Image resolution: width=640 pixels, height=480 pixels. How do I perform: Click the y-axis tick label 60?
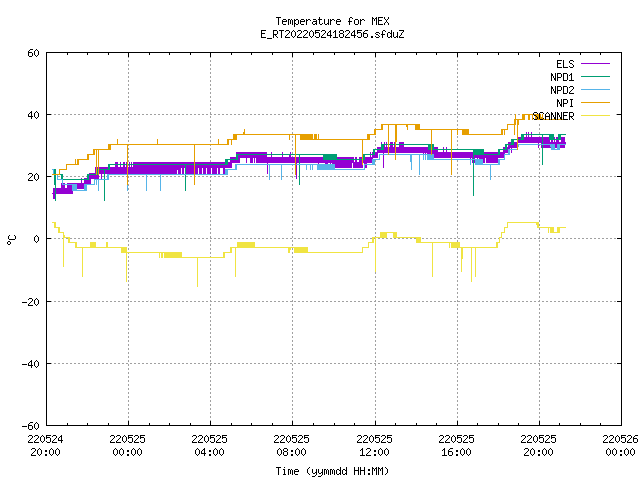click(33, 53)
